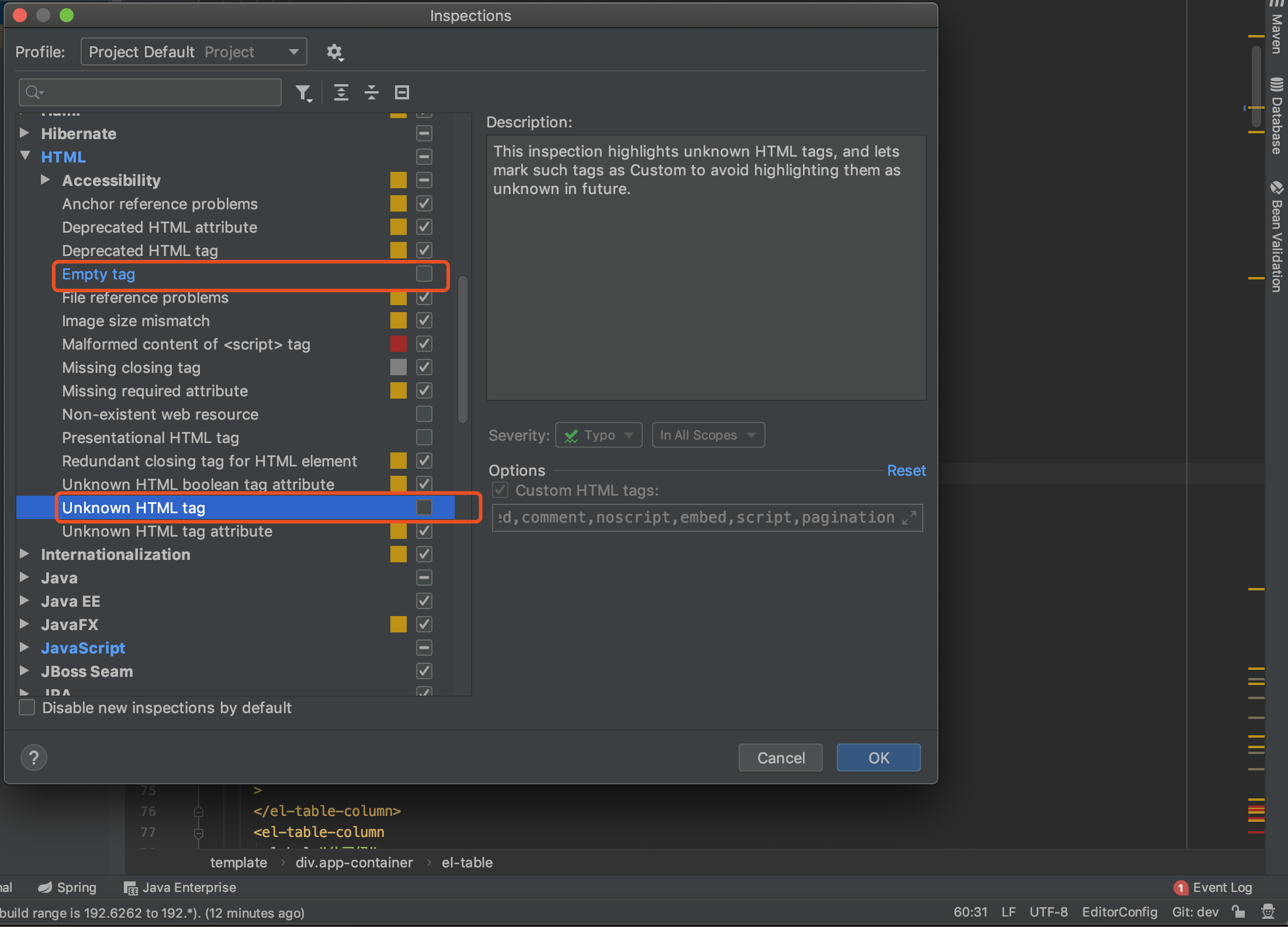Open the Typo severity dropdown

[598, 435]
